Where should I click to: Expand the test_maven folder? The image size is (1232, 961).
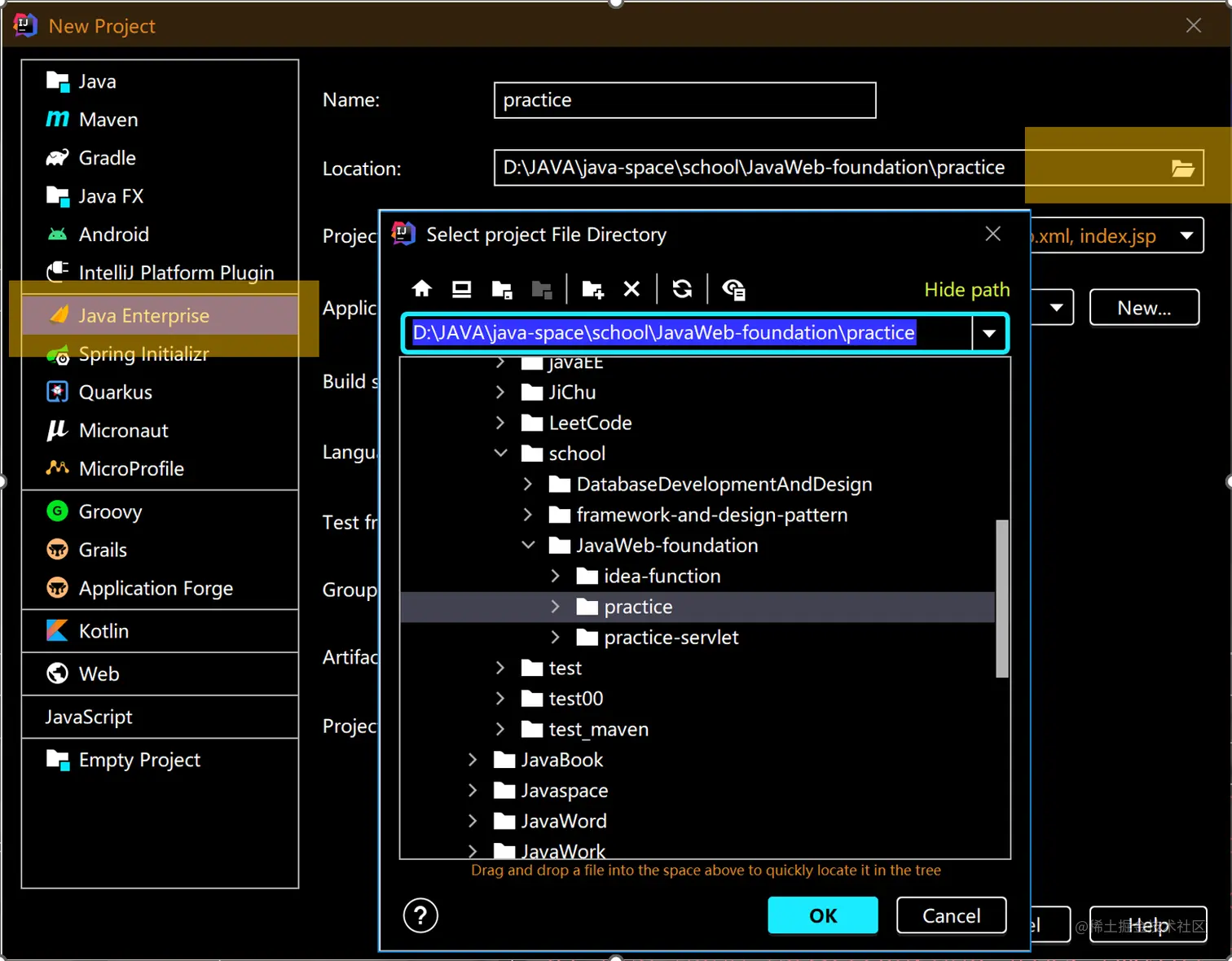point(500,730)
